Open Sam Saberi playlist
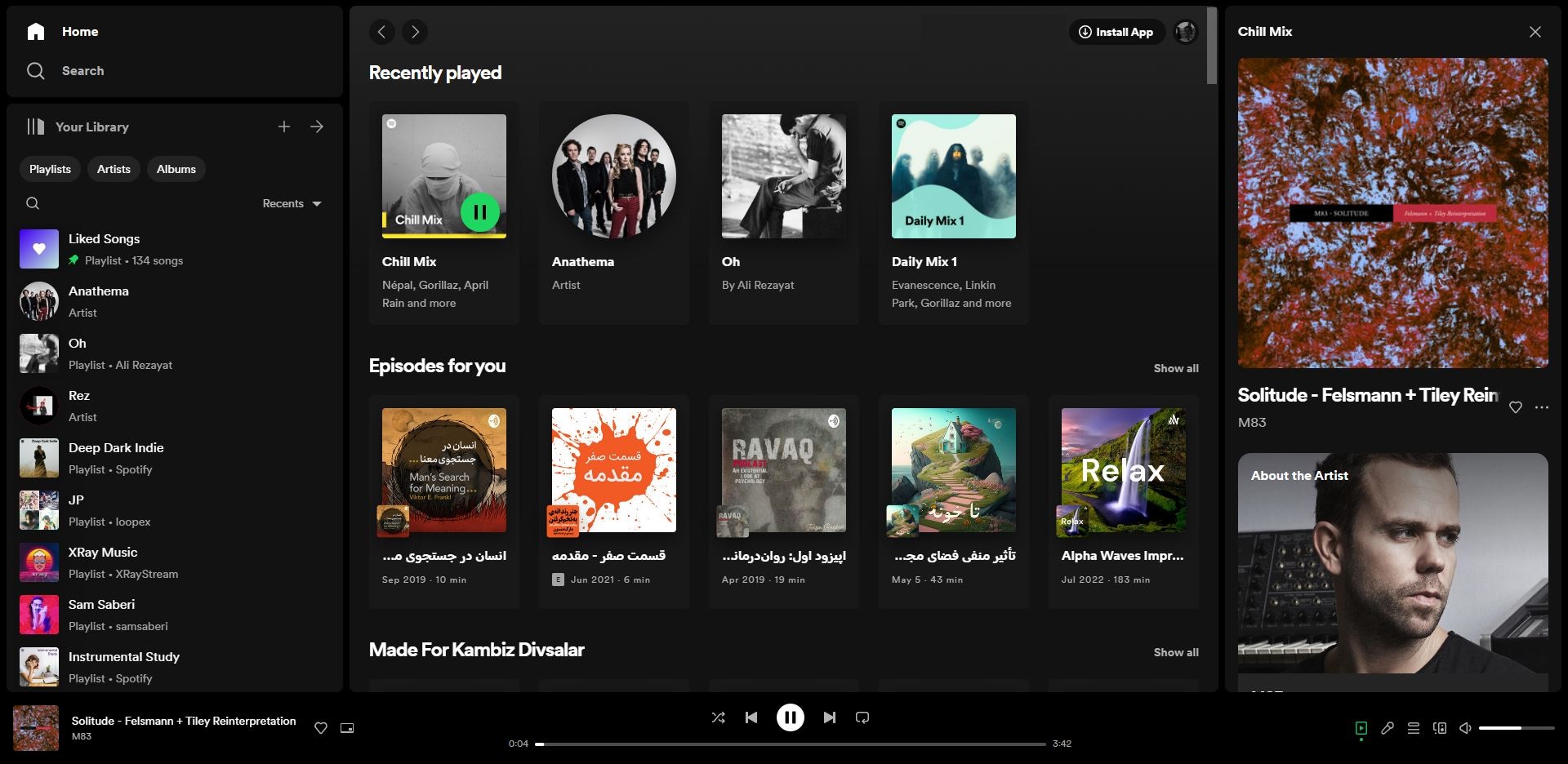This screenshot has width=1568, height=764. pos(175,615)
